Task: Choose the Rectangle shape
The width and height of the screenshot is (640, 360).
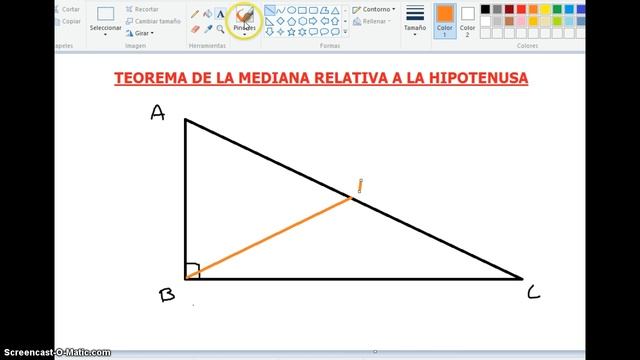Action: pos(302,11)
